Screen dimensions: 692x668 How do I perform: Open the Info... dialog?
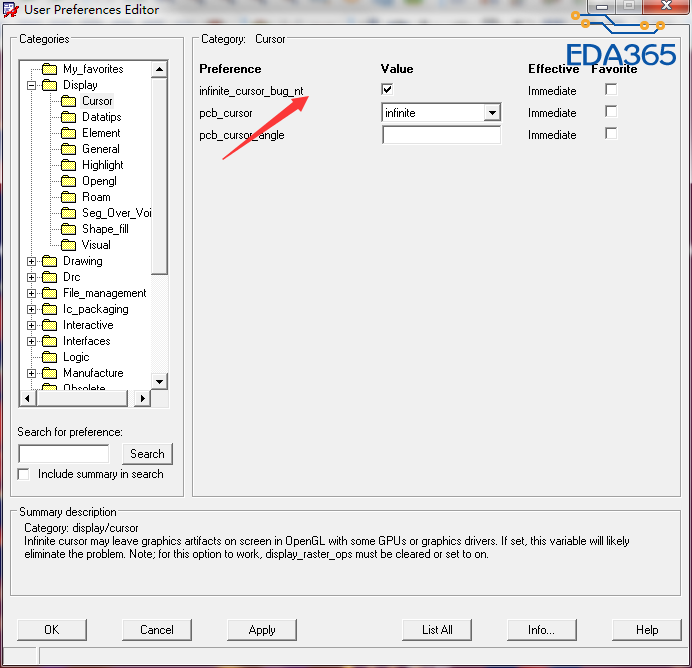[542, 630]
